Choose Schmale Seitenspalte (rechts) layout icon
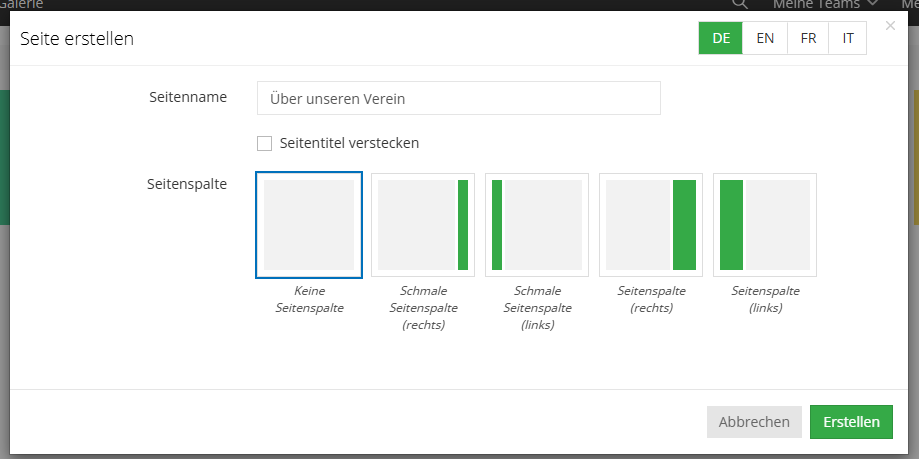This screenshot has width=919, height=459. coord(423,224)
